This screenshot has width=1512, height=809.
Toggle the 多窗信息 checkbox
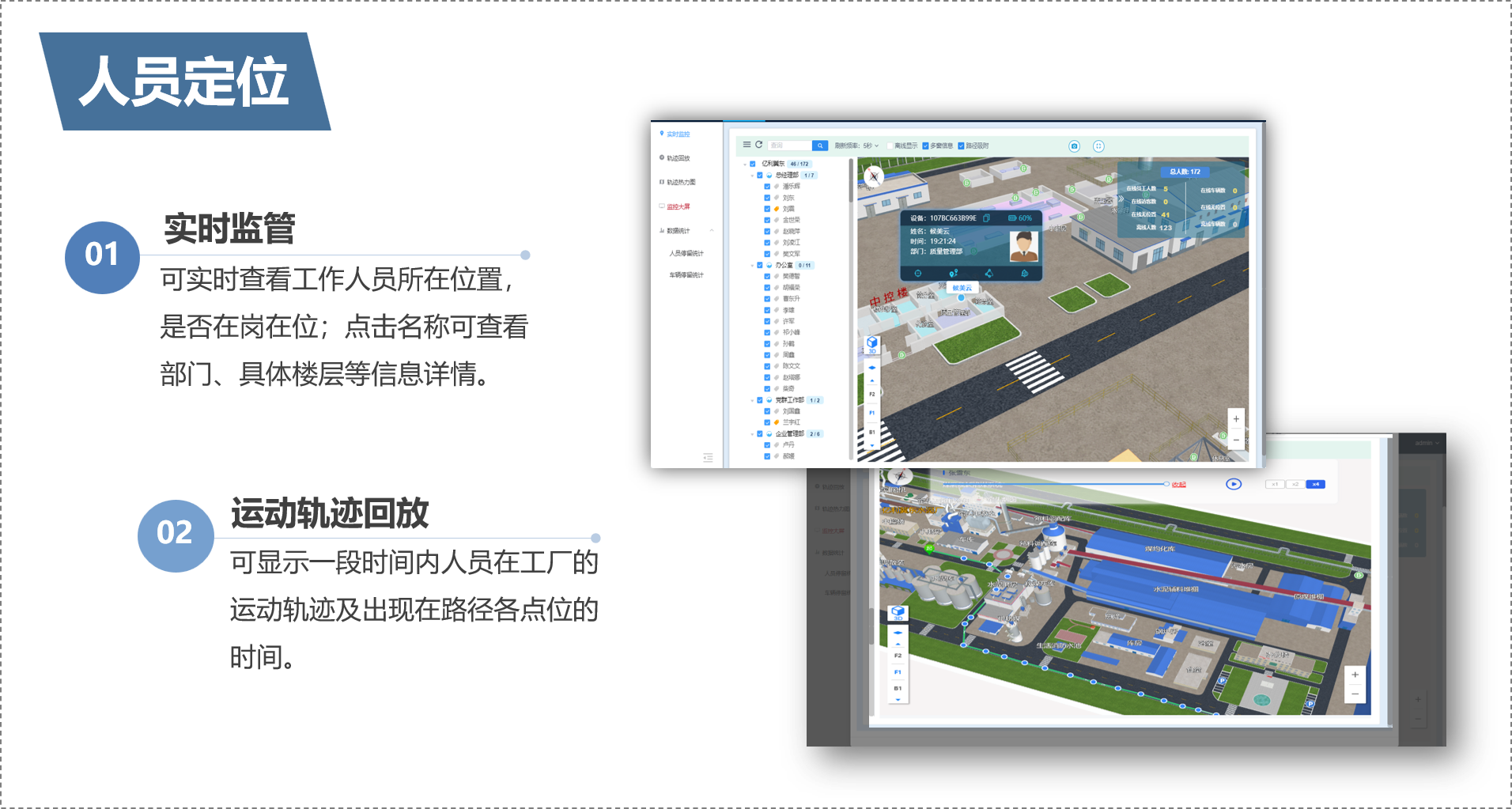(x=925, y=146)
